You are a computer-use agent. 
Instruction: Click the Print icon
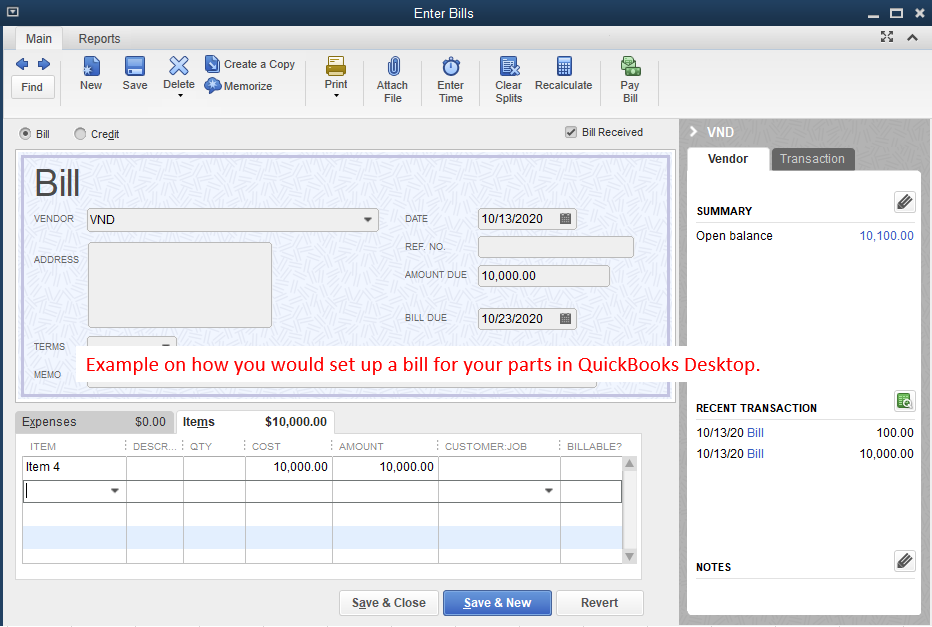(336, 66)
